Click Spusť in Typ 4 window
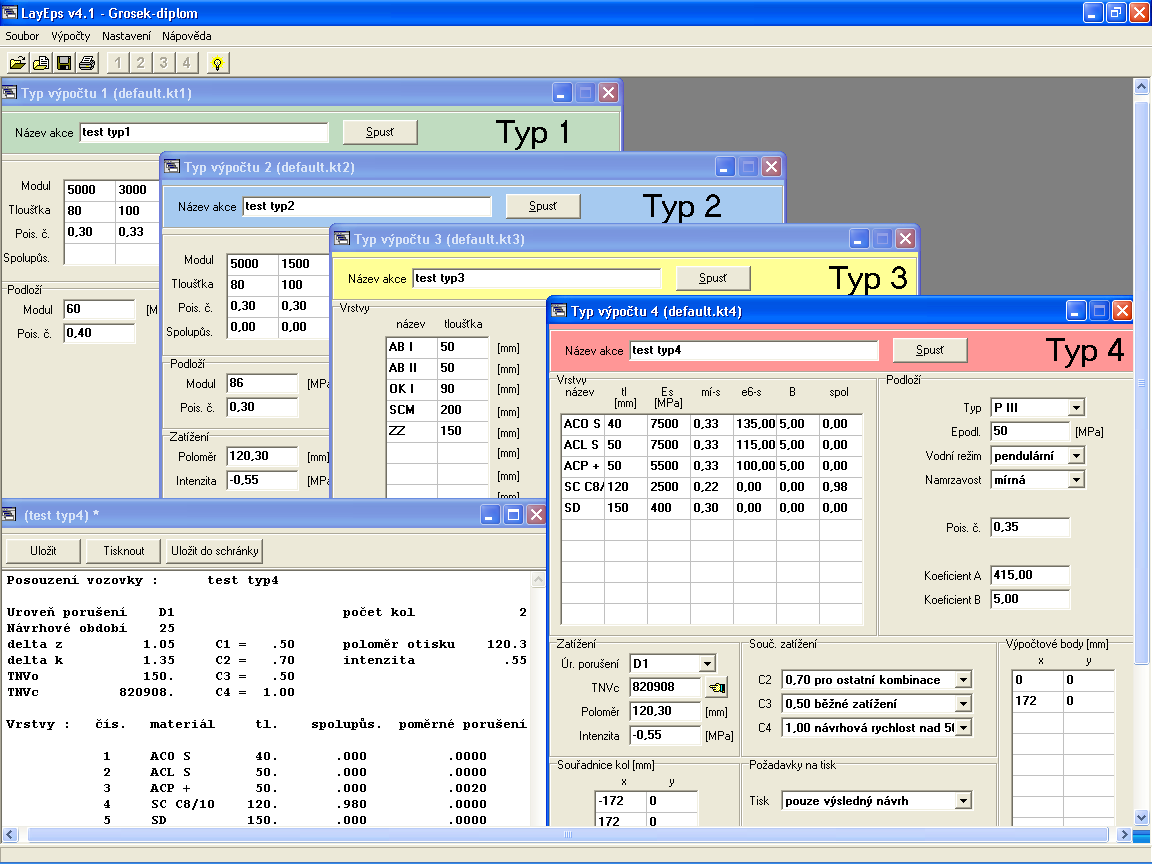The height and width of the screenshot is (864, 1152). click(929, 350)
